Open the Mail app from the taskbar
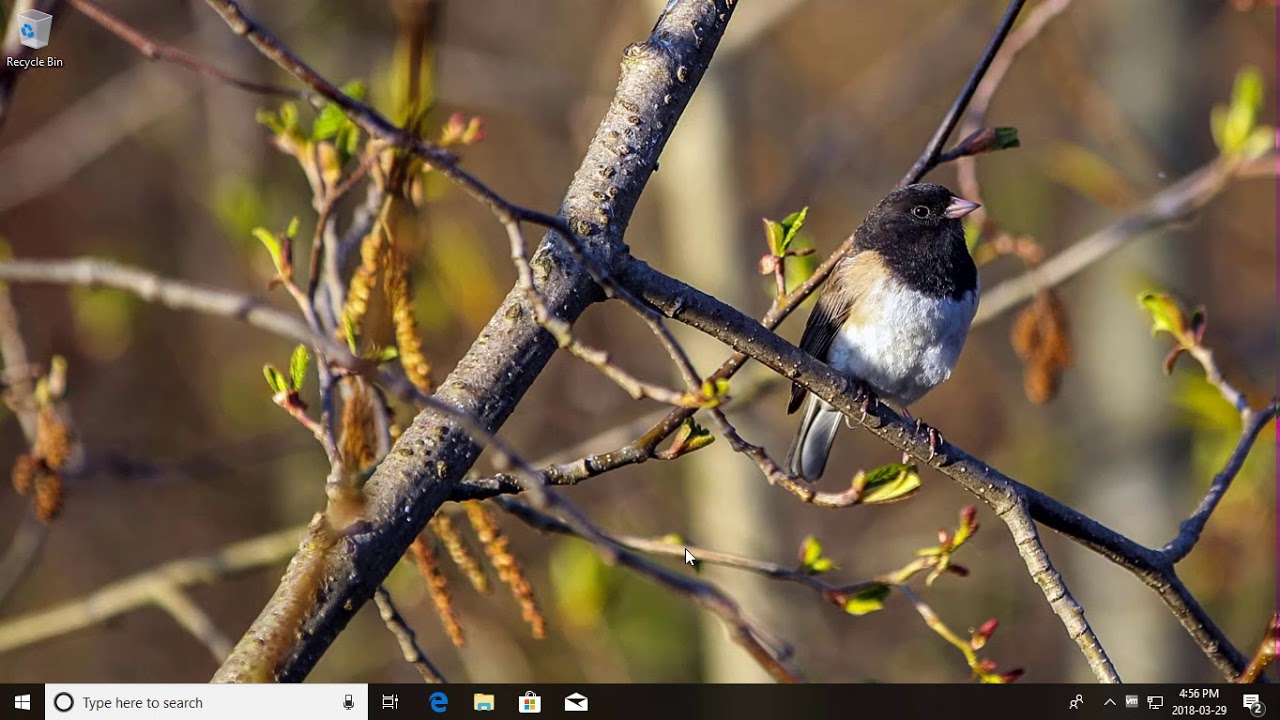Screen dimensions: 1280x720 (576, 702)
